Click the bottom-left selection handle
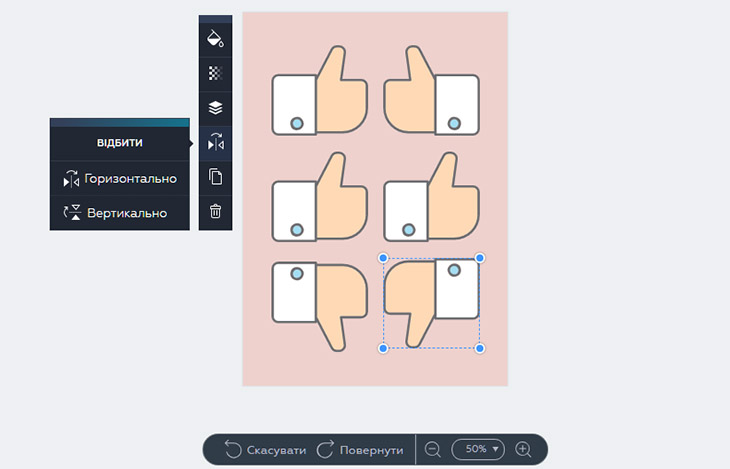The image size is (730, 469). point(383,348)
